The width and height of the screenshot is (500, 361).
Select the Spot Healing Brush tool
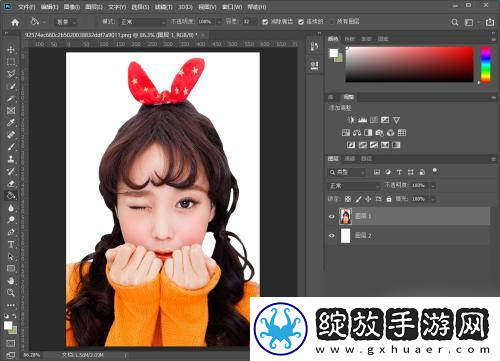coord(11,135)
